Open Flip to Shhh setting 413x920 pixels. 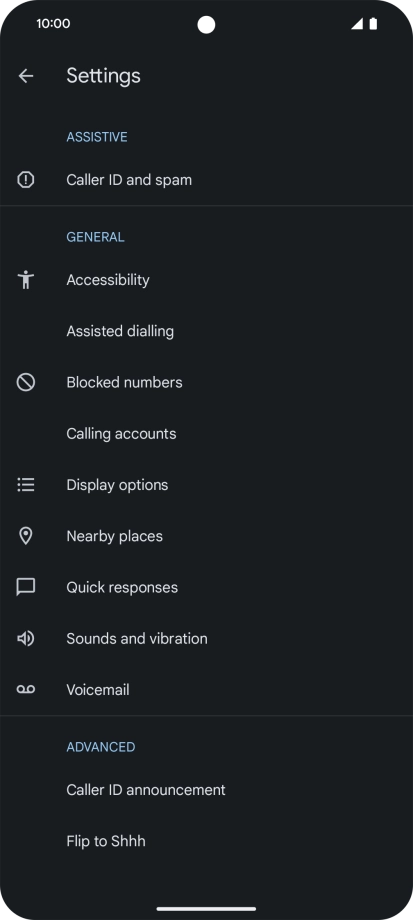(206, 841)
